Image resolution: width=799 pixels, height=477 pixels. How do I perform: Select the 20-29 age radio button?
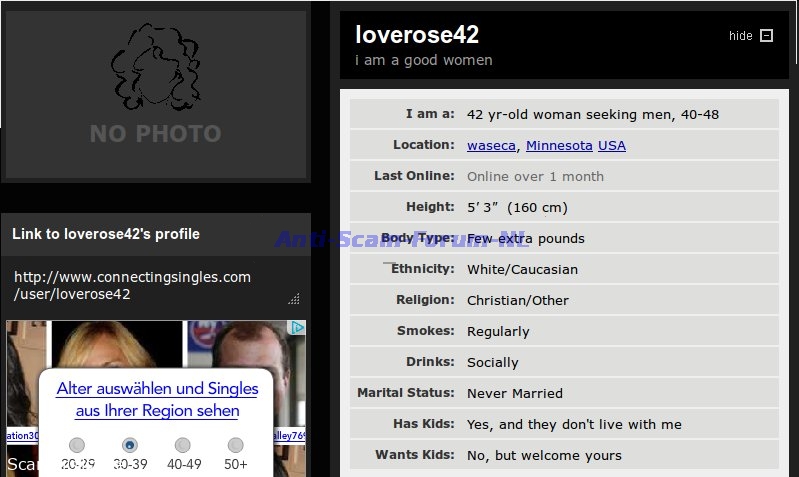point(77,445)
